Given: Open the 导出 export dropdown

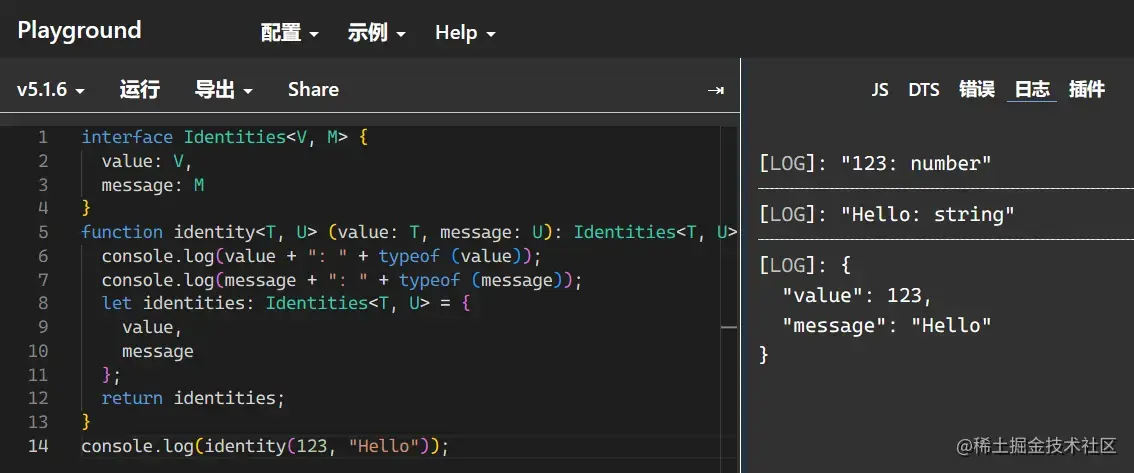Looking at the screenshot, I should pos(223,90).
